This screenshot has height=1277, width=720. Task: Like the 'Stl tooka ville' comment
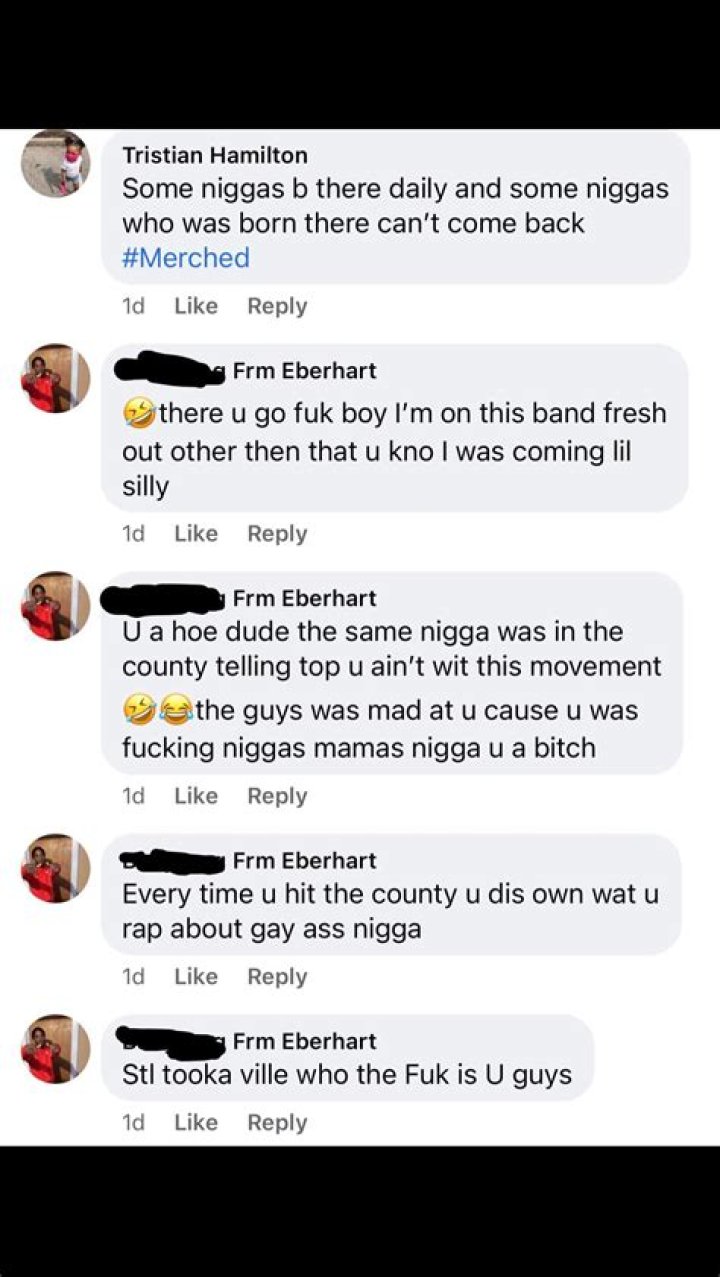point(196,1122)
